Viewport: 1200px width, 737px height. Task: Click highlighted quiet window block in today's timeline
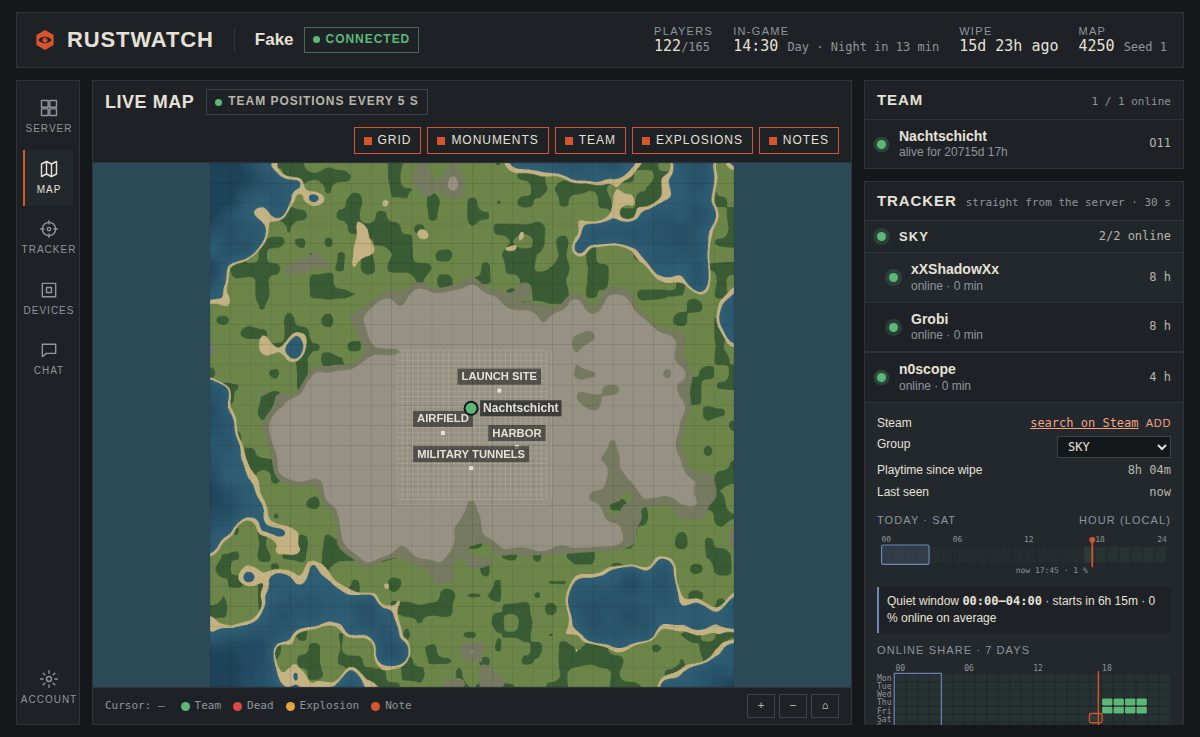click(x=905, y=554)
